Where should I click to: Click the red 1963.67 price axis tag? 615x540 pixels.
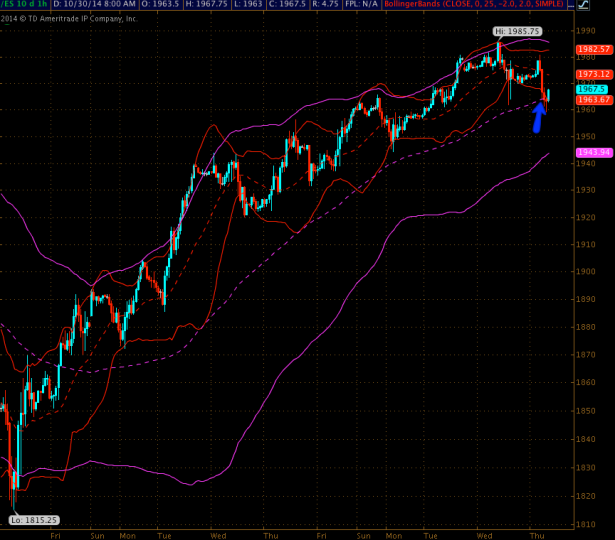592,99
